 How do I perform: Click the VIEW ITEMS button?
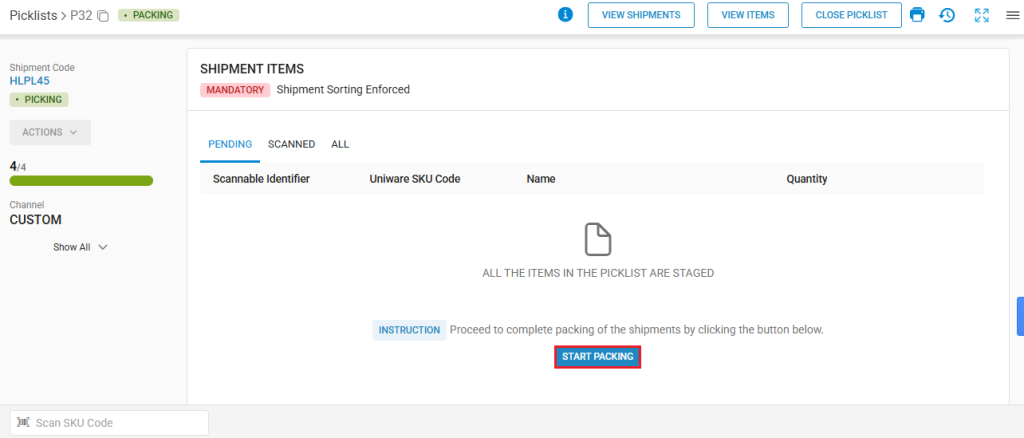748,15
